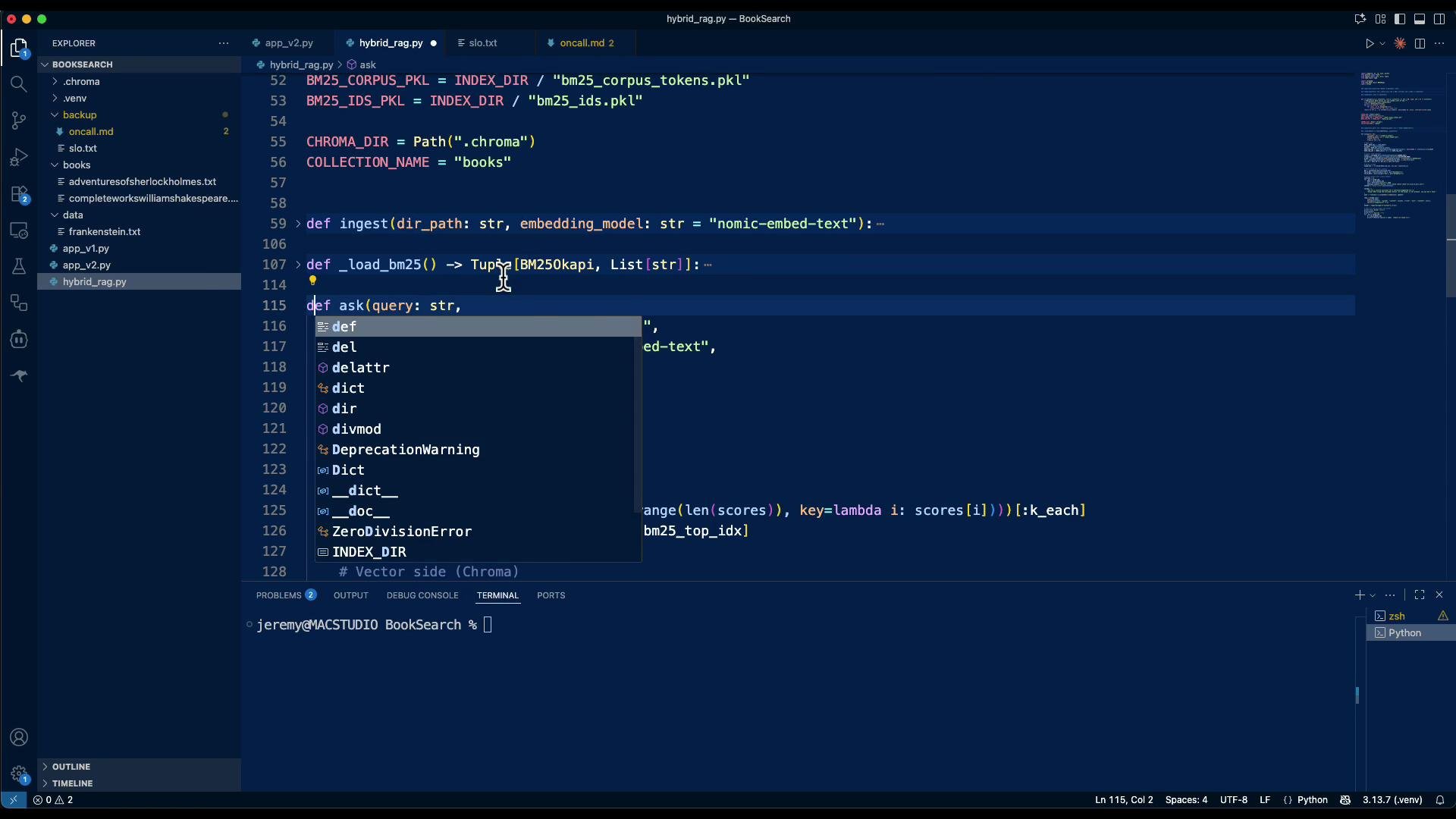The image size is (1456, 819).
Task: Close the bottom panel
Action: tap(1439, 595)
